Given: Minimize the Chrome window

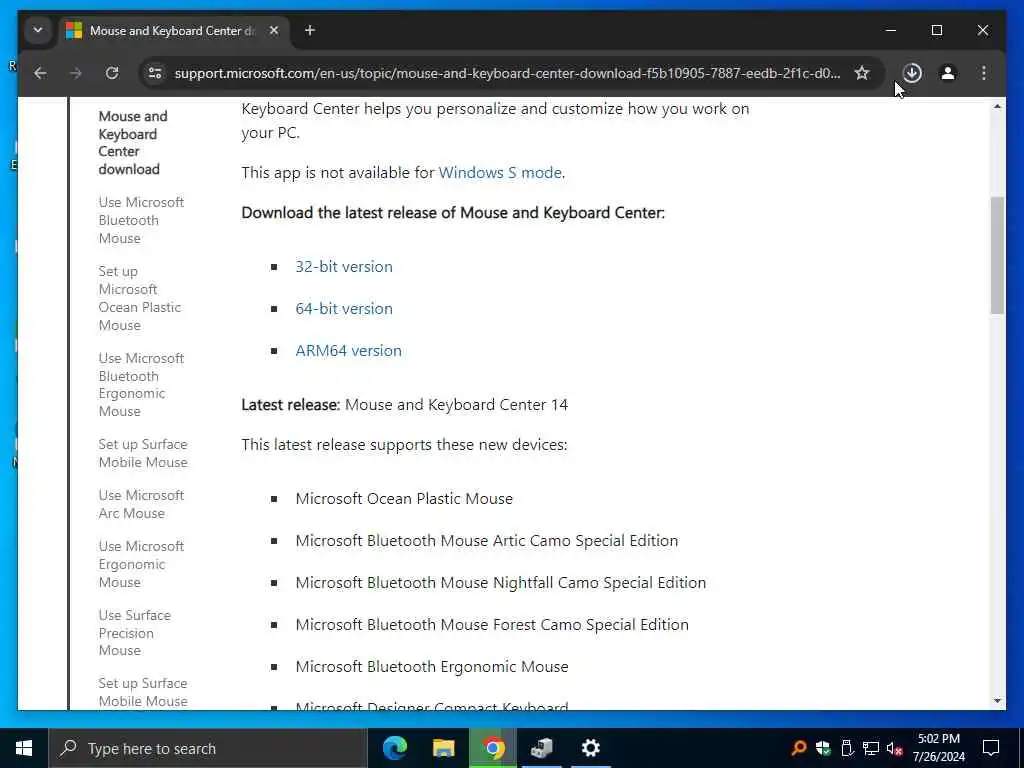Looking at the screenshot, I should tap(891, 31).
